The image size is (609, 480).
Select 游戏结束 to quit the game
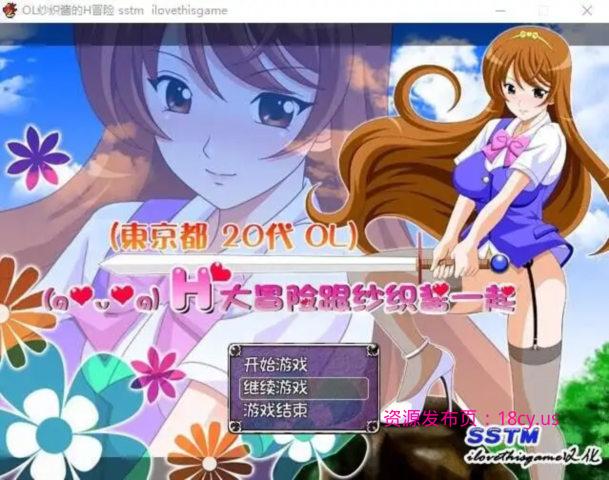(x=275, y=410)
